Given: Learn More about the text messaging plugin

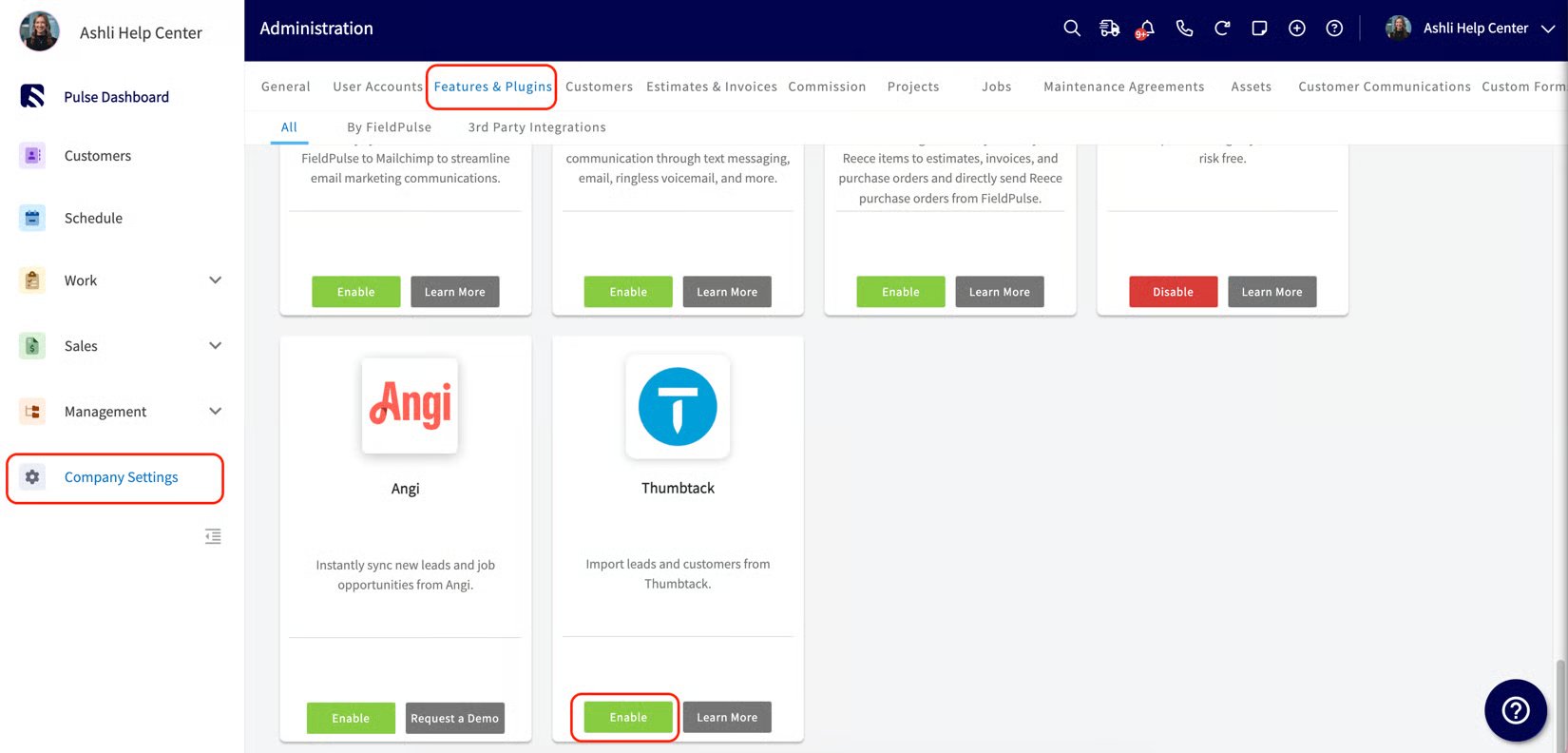Looking at the screenshot, I should (x=727, y=292).
